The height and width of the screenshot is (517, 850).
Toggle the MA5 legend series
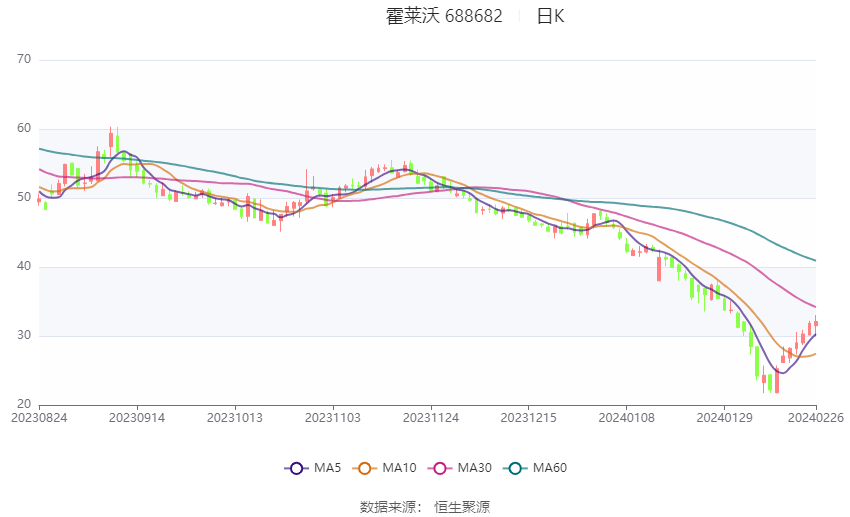(313, 468)
